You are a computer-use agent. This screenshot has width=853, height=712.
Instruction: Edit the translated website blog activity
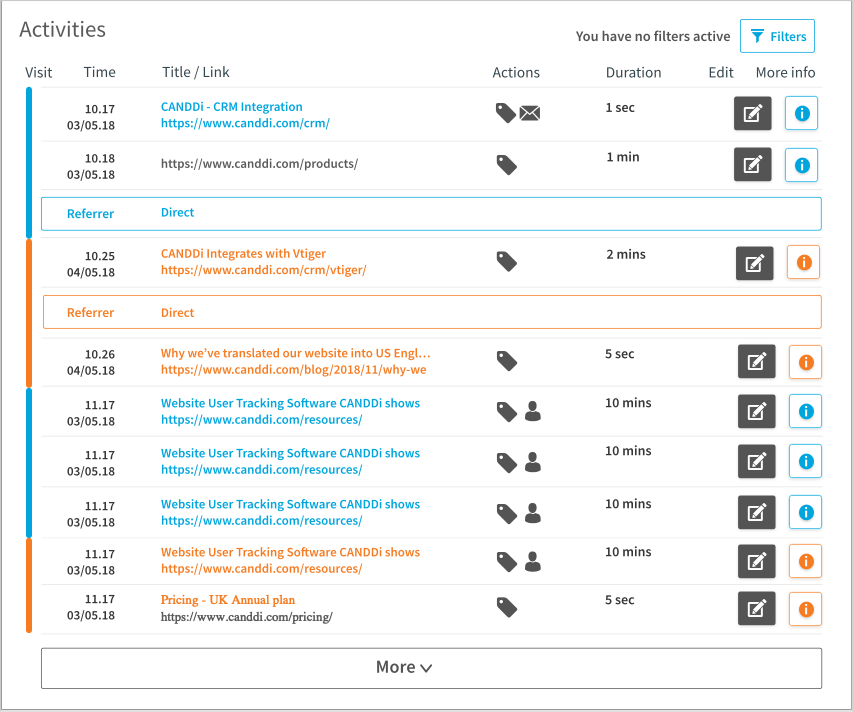[x=756, y=361]
